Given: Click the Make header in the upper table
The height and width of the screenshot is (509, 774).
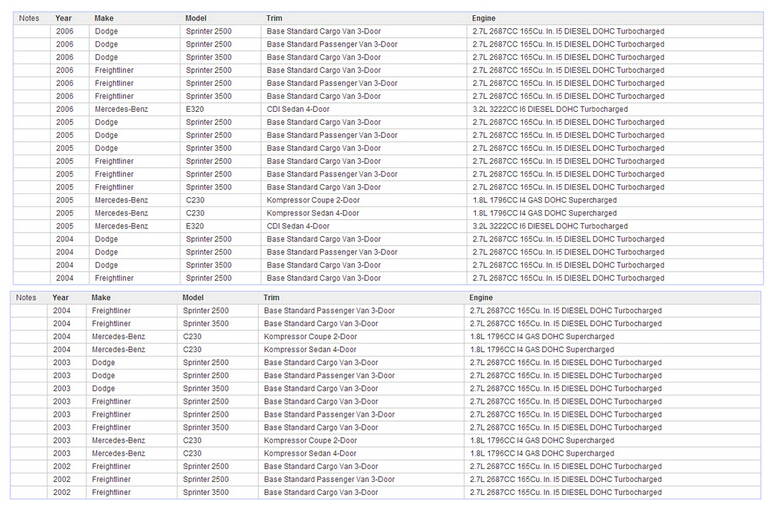Looking at the screenshot, I should pyautogui.click(x=104, y=18).
